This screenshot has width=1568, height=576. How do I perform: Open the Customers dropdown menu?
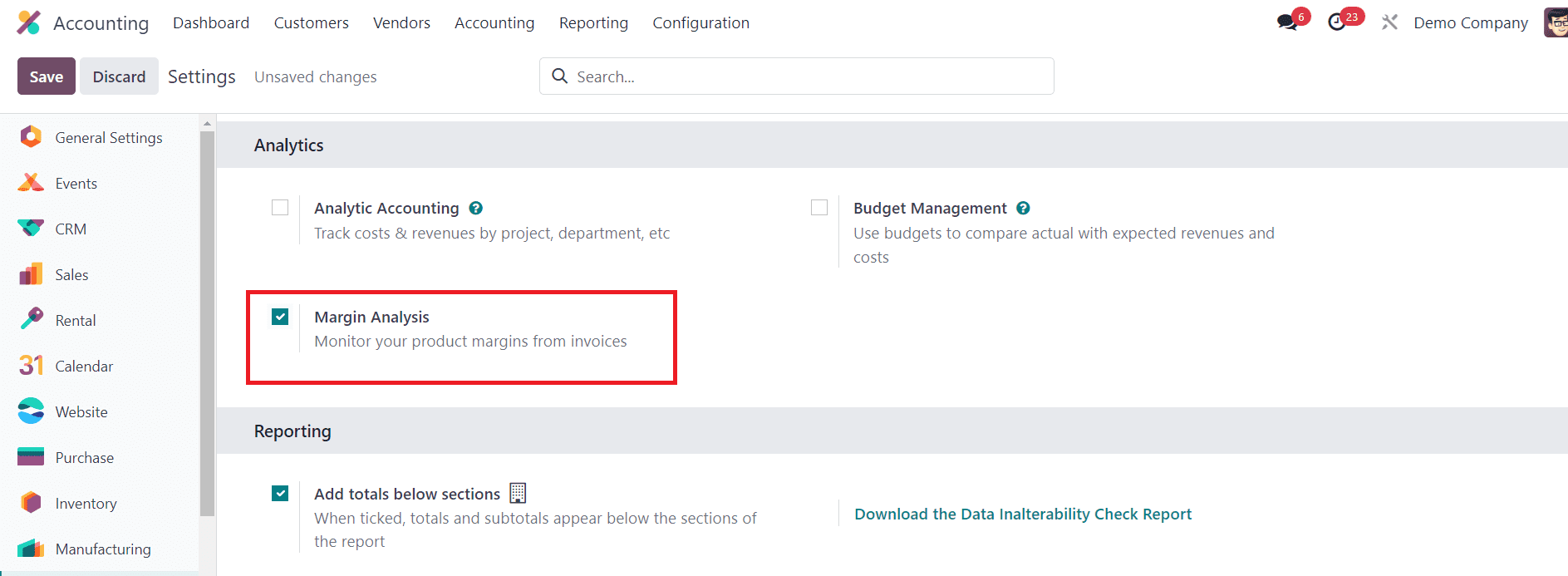pos(312,22)
